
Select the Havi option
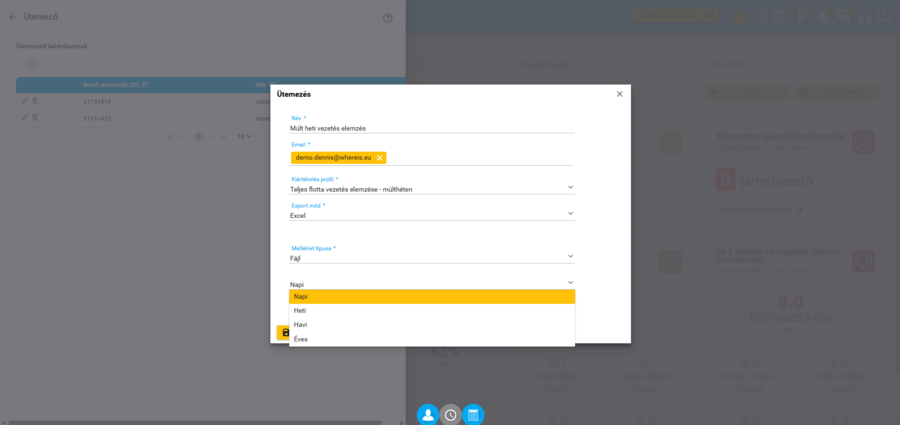click(432, 325)
